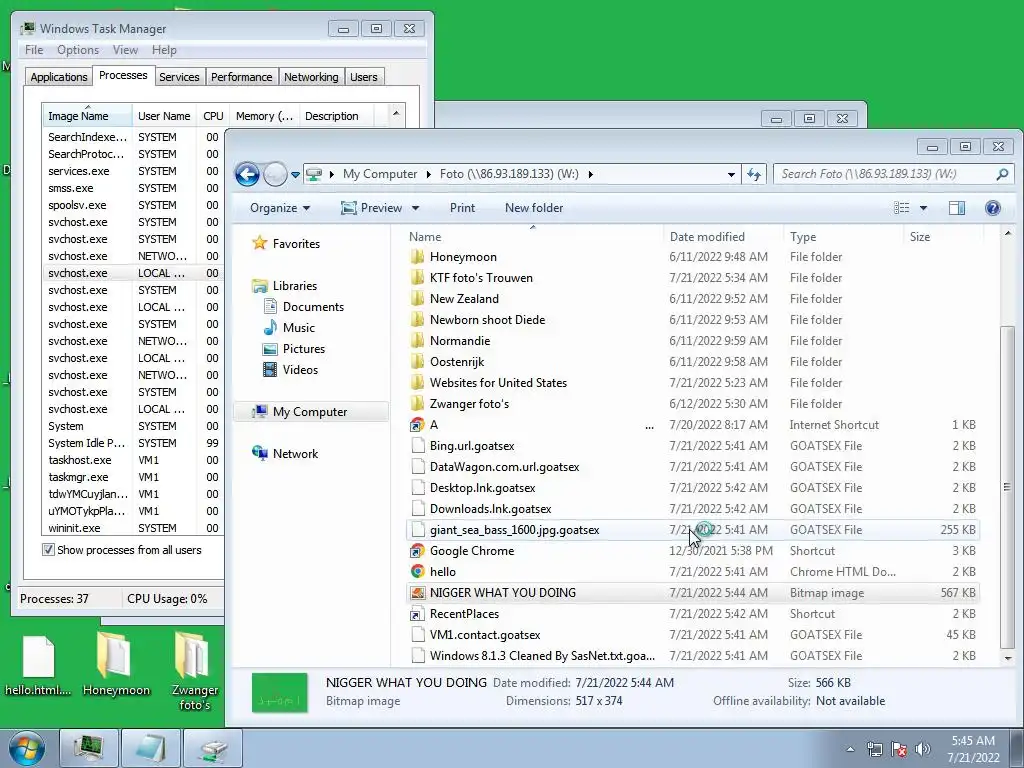Select Websites for United States folder
The height and width of the screenshot is (768, 1024).
tap(498, 383)
